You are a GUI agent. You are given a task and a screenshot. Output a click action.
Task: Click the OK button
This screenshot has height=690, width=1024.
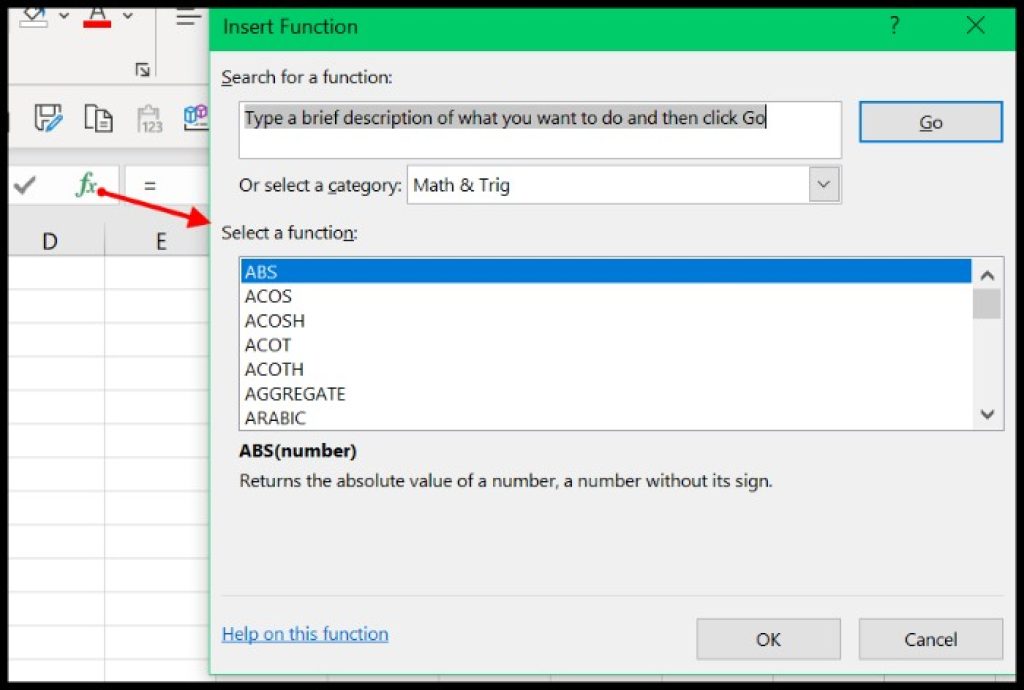click(x=768, y=639)
